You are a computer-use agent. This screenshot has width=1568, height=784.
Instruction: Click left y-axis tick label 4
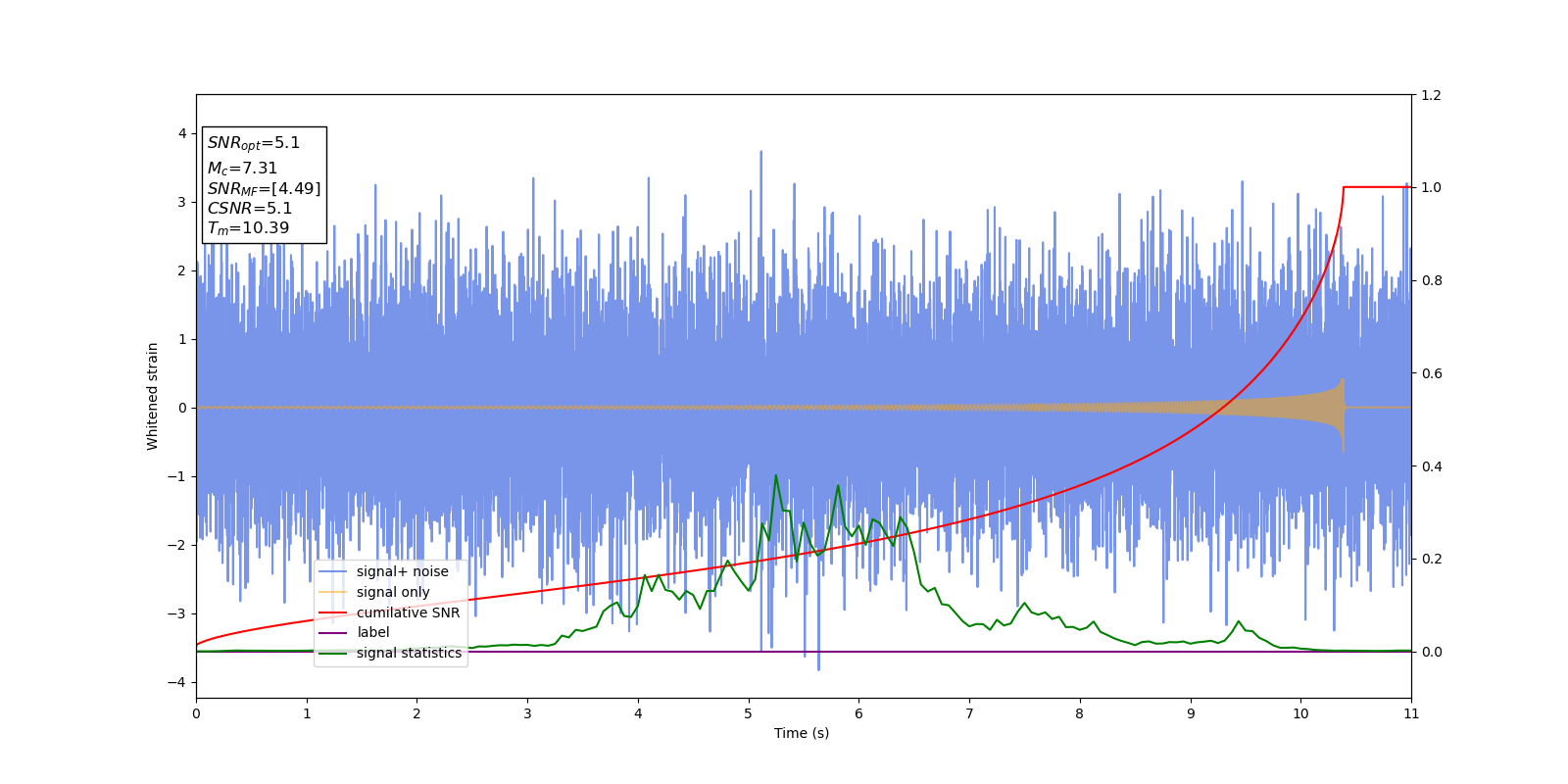click(182, 133)
